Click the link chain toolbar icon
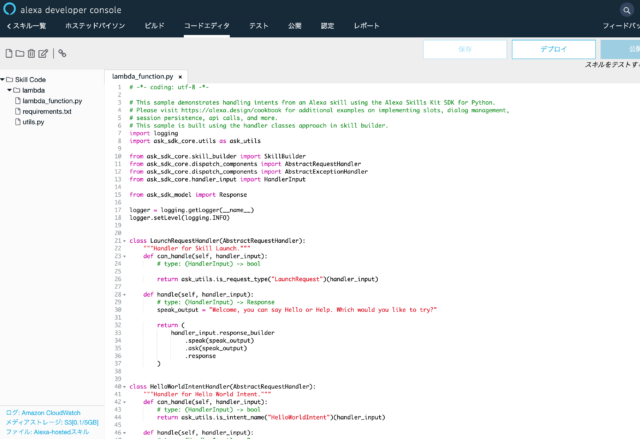The image size is (640, 439). tap(62, 53)
